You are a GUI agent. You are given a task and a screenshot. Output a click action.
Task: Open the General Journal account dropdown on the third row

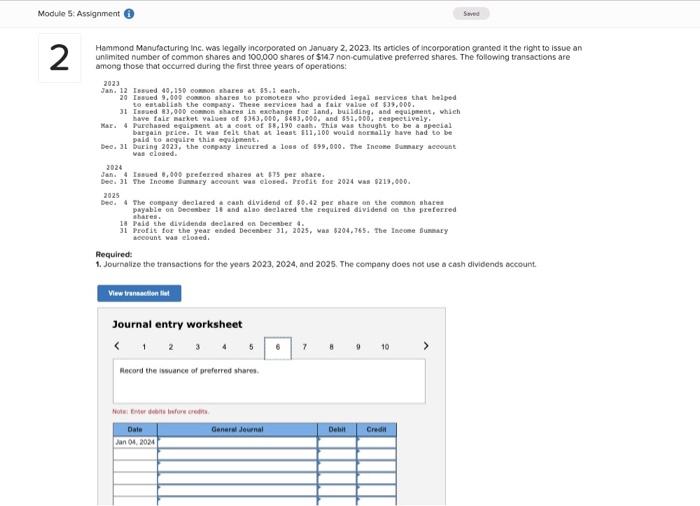click(x=238, y=466)
